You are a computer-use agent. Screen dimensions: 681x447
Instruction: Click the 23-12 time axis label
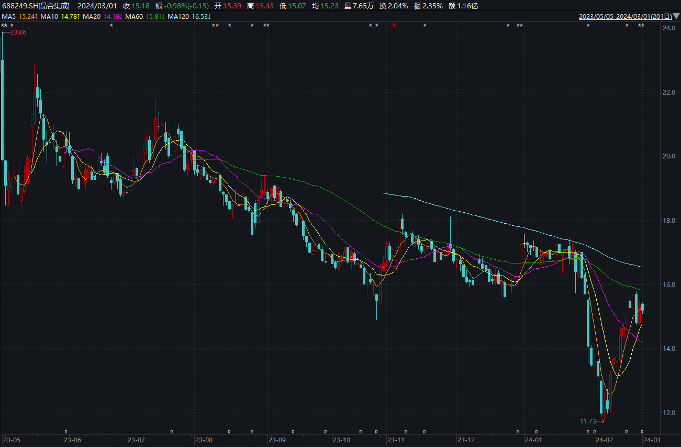coord(466,440)
